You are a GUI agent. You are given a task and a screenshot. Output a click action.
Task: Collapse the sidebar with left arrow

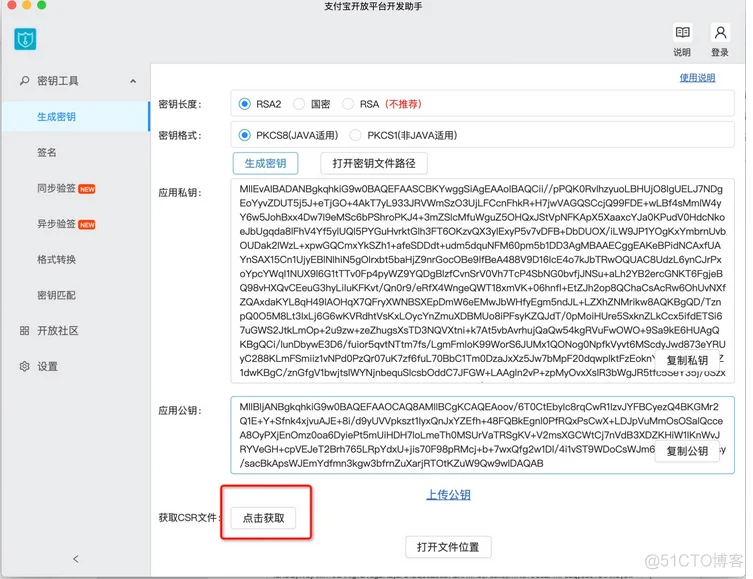pyautogui.click(x=75, y=559)
